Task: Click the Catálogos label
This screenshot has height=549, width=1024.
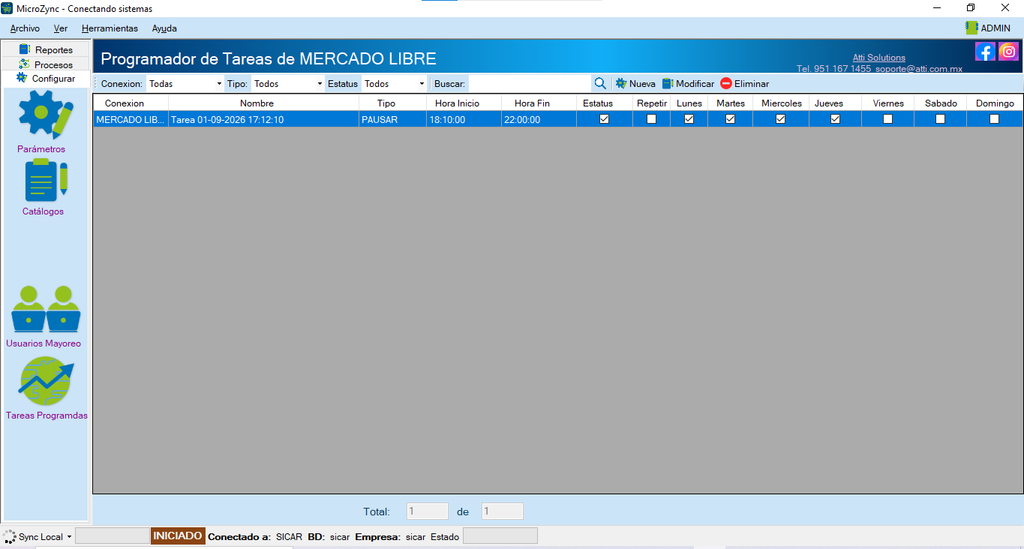Action: [43, 212]
